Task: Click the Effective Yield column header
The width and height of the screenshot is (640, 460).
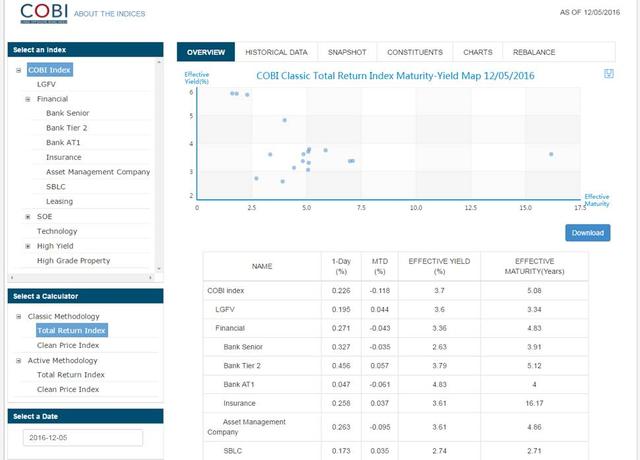Action: click(x=439, y=266)
